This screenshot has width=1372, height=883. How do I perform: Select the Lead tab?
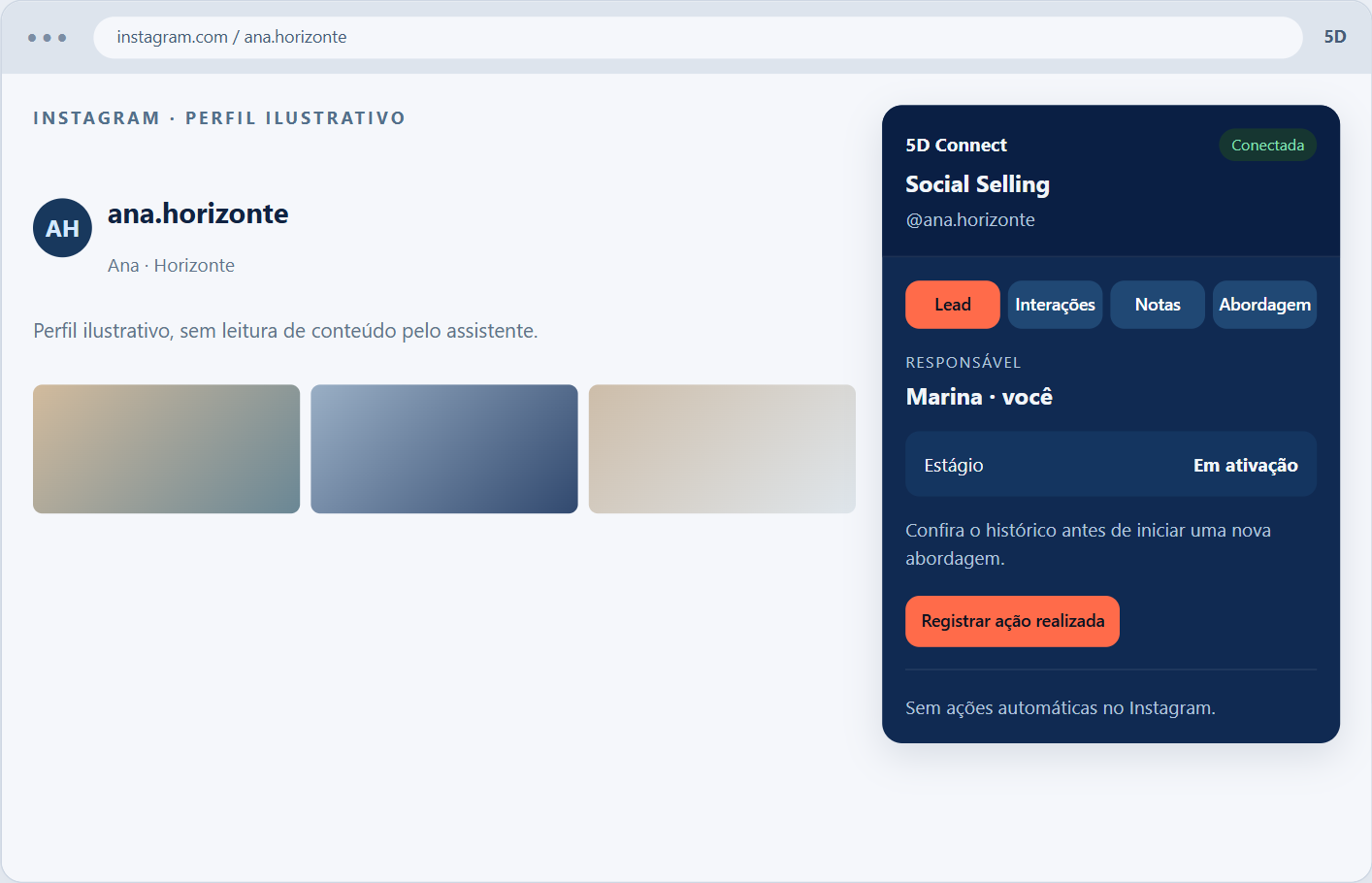(953, 305)
